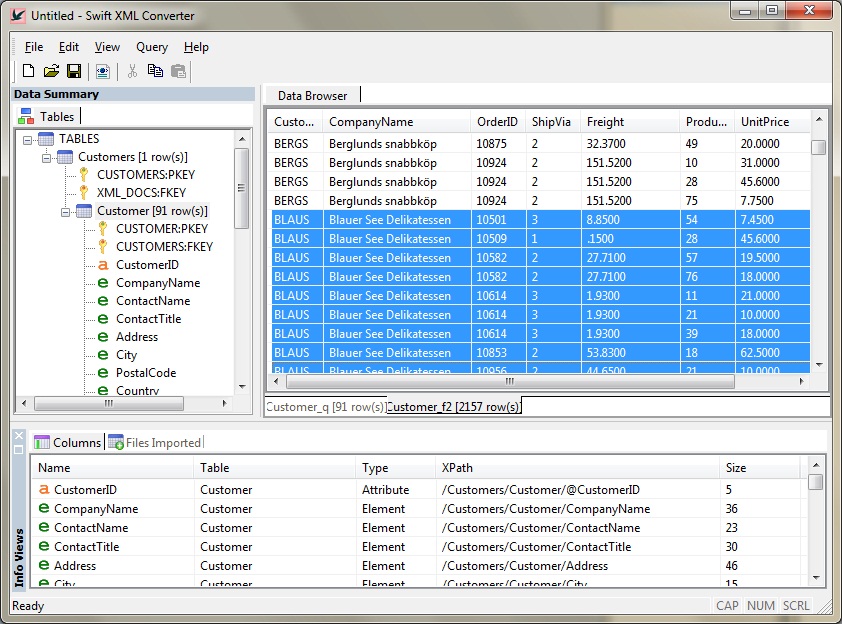Click element icon beside PostalCode in tree
The image size is (842, 624).
tap(103, 373)
